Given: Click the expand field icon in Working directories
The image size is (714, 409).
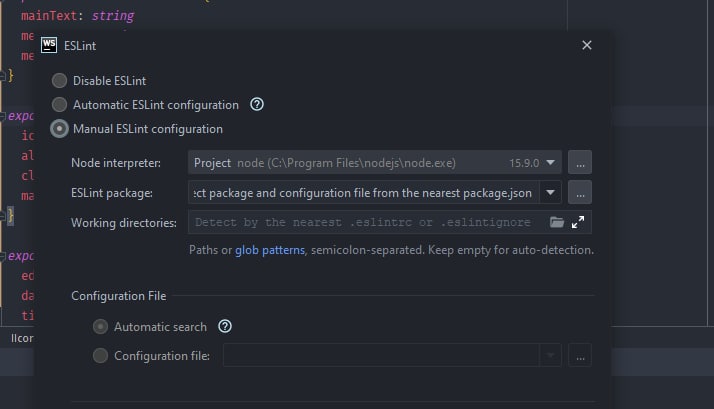Looking at the screenshot, I should tap(577, 222).
